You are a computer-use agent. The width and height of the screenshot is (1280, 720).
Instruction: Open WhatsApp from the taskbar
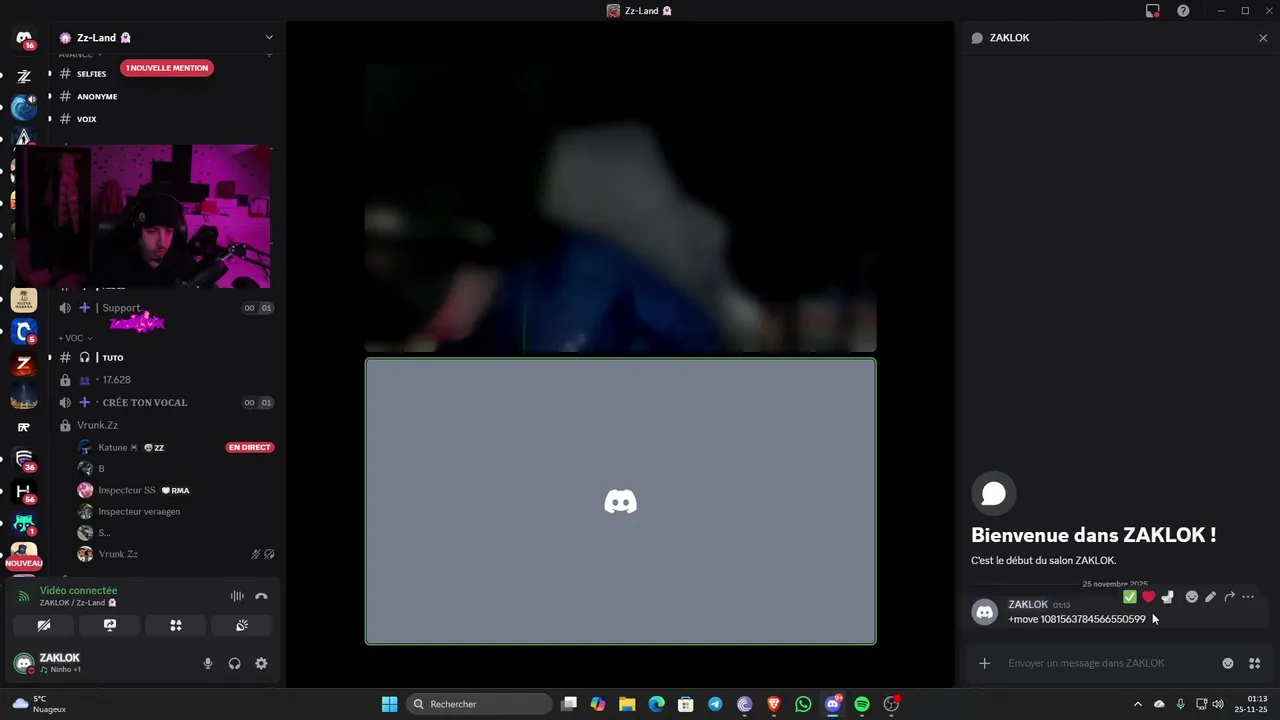[803, 704]
